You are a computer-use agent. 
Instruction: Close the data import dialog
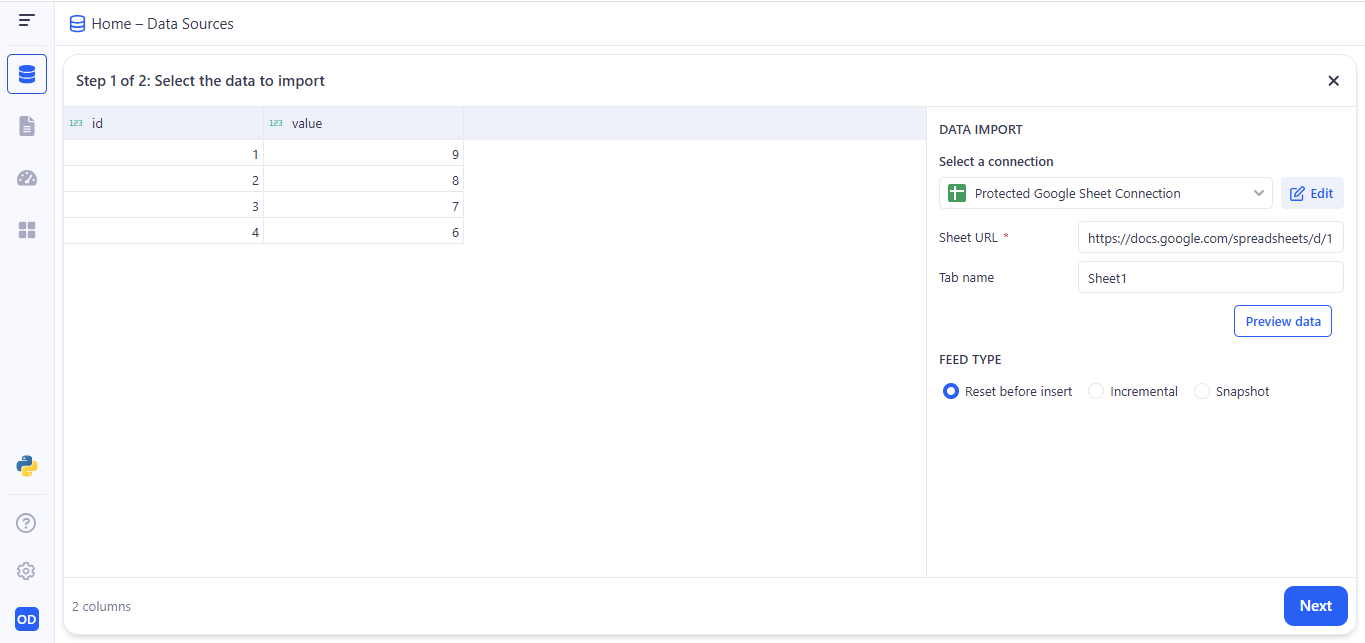[x=1333, y=81]
